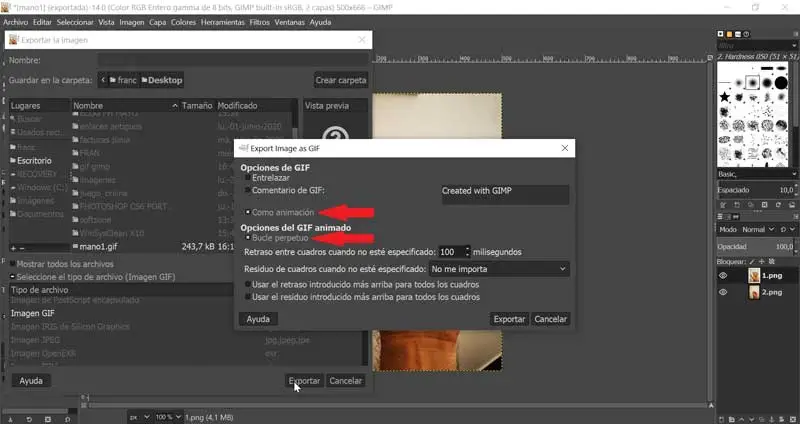Click the lock alpha checkerboard icon
800x424 pixels.
click(x=772, y=262)
